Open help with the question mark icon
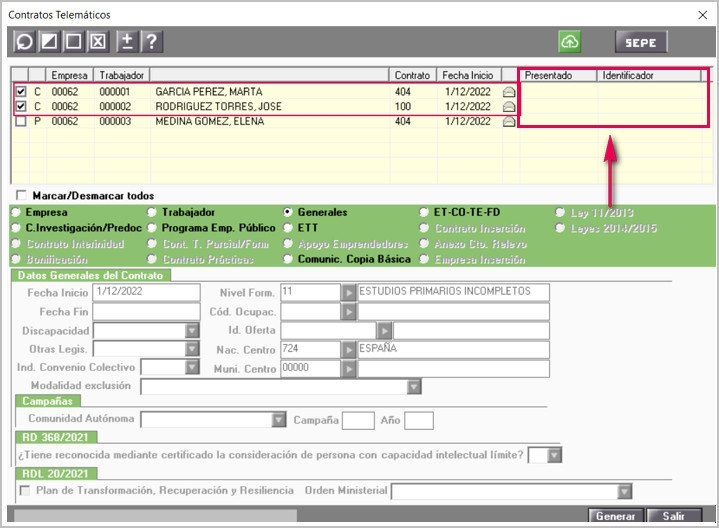 click(x=151, y=42)
